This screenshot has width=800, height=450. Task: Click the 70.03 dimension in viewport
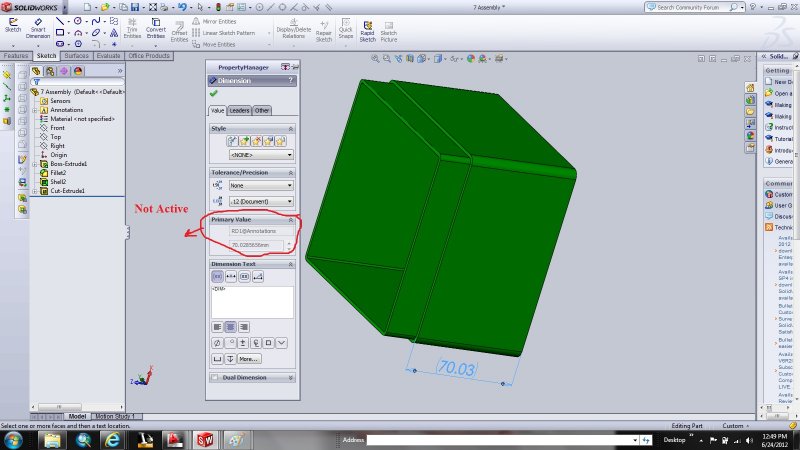coord(457,368)
